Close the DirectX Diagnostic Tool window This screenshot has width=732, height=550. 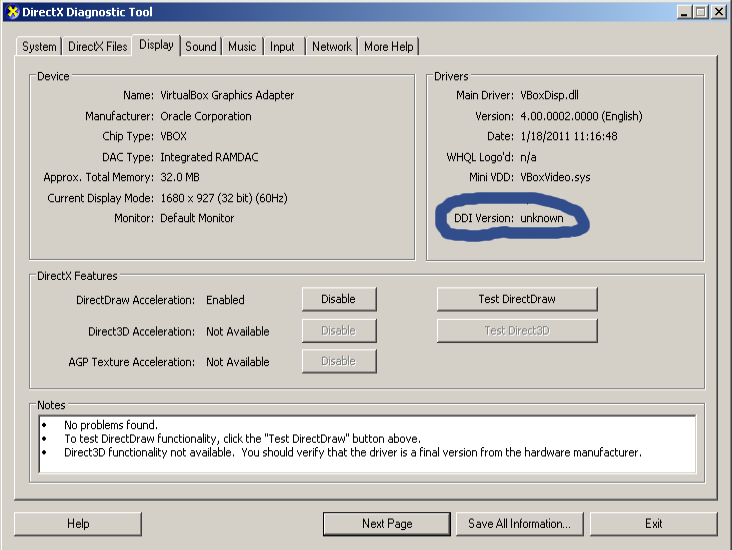tap(719, 12)
